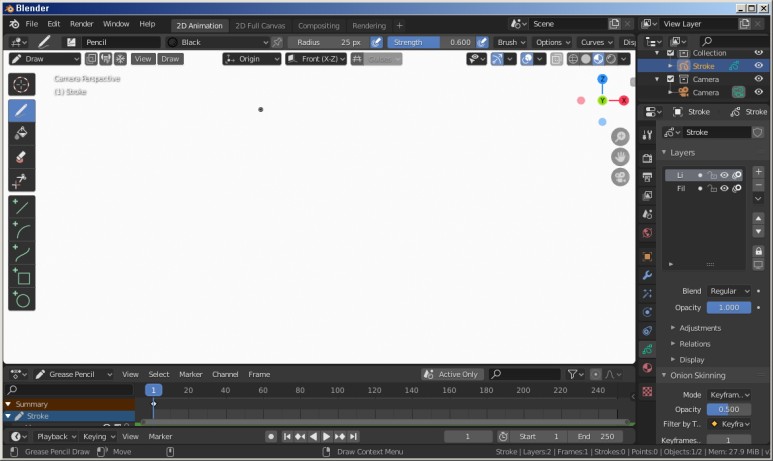Select the Cursor tool in toolbar

pyautogui.click(x=21, y=85)
